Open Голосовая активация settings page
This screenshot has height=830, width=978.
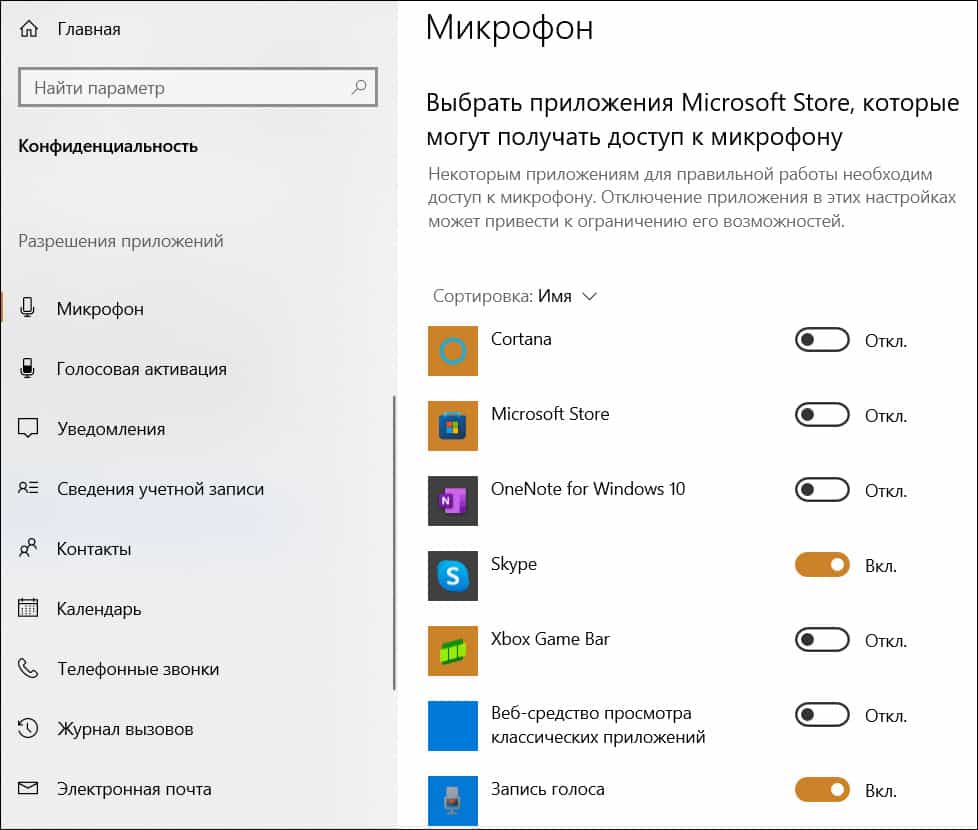(x=141, y=369)
